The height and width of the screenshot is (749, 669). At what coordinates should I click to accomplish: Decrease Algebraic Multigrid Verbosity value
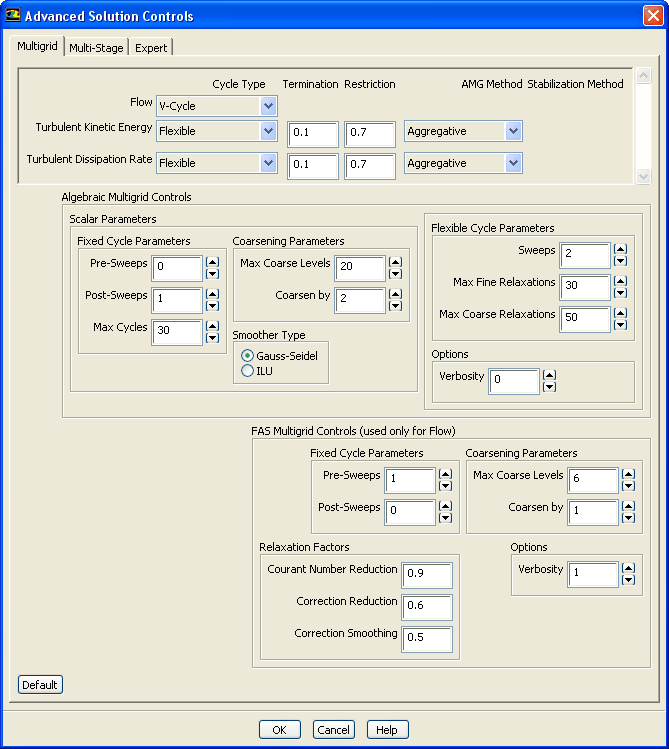(550, 387)
